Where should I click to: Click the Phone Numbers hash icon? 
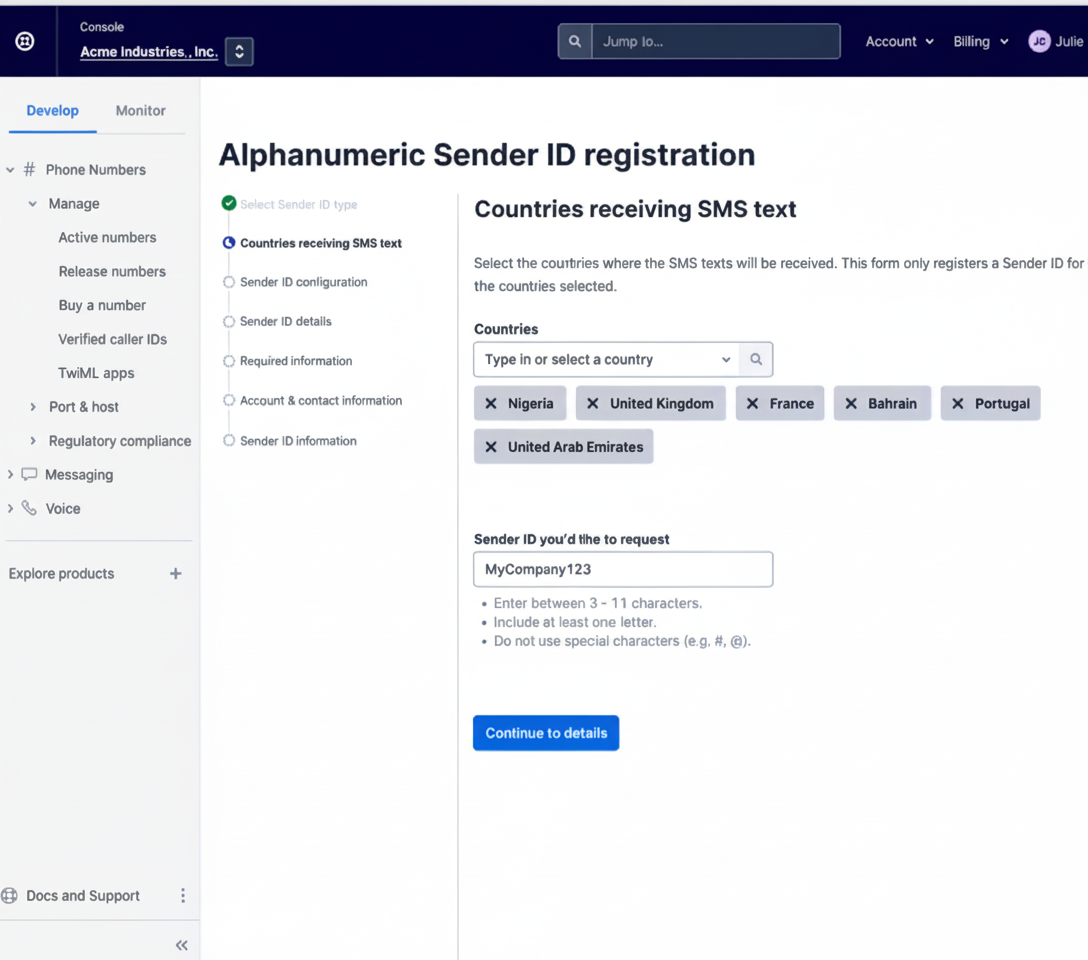[x=29, y=169]
